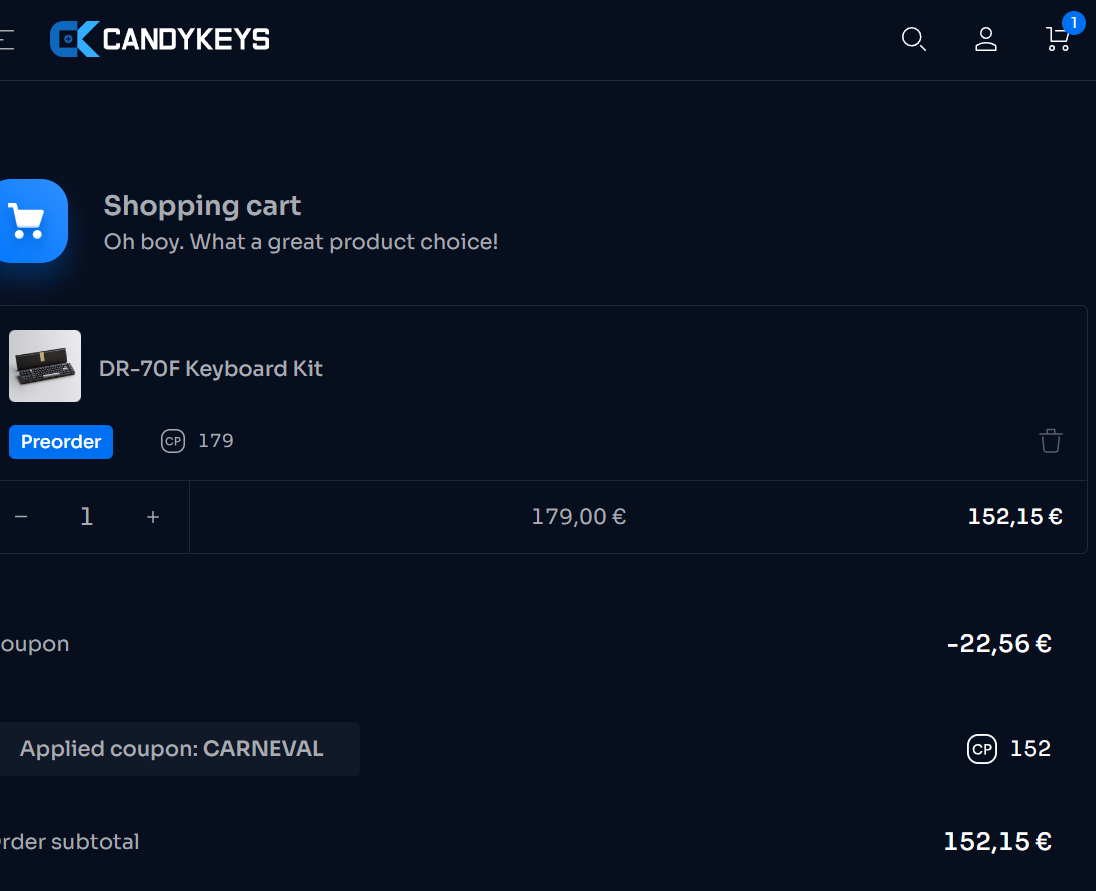Click the large blue shopping cart icon
The image size is (1096, 891).
28,220
